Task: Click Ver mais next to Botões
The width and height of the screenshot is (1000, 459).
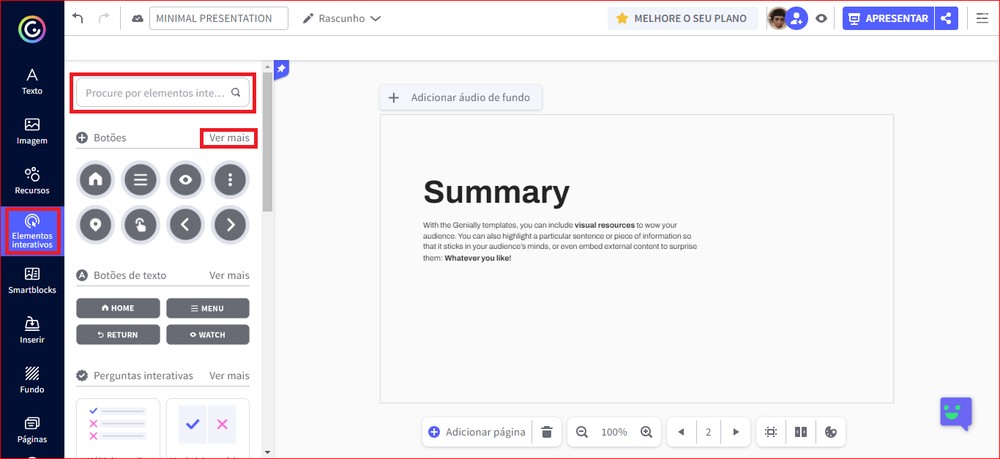Action: coord(229,138)
